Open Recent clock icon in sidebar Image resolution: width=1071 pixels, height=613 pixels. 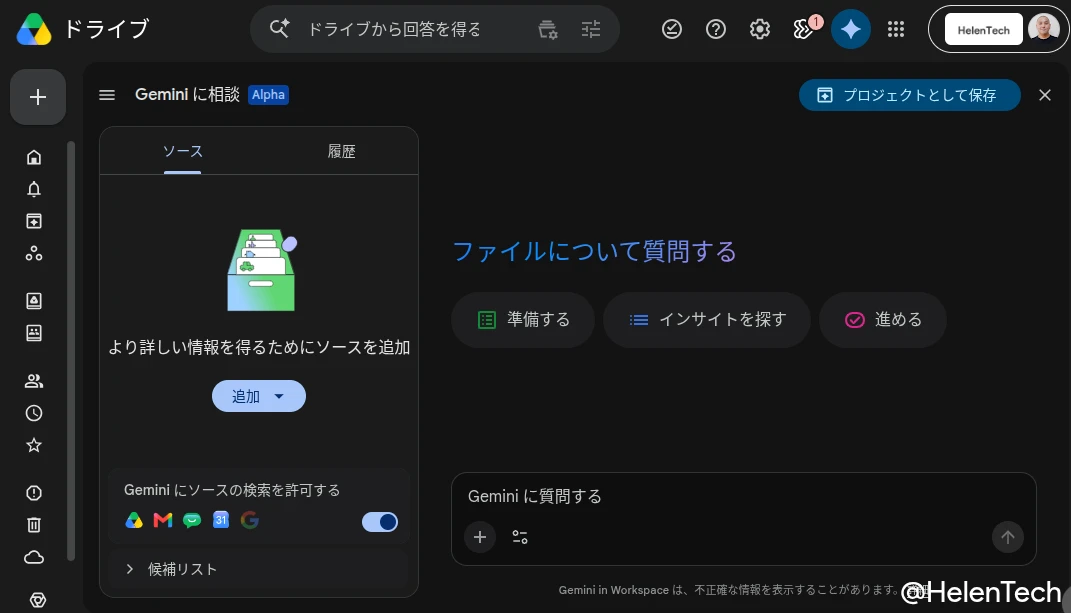pyautogui.click(x=34, y=413)
